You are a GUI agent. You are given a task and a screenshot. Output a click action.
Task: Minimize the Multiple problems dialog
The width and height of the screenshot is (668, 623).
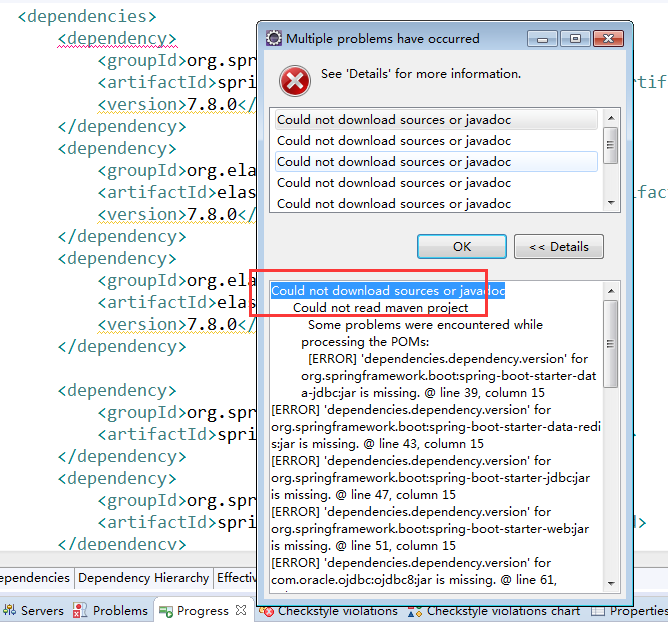542,39
